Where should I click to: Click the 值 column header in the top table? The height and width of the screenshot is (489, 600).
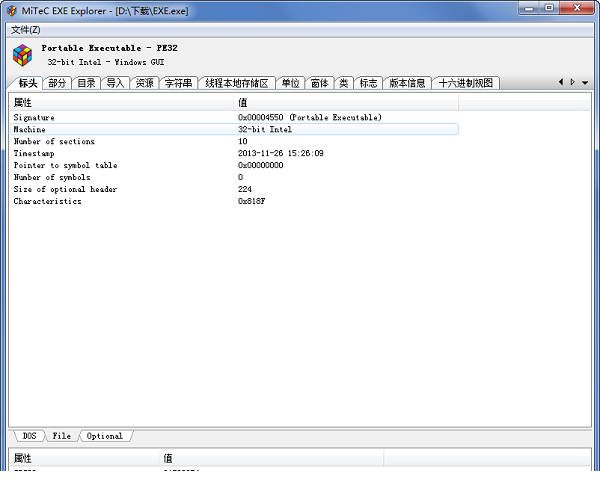(x=346, y=103)
